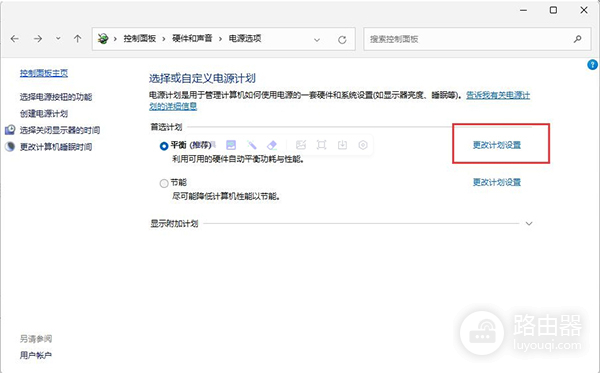Open 更改计算机睡眠时间 in the sidebar

56,147
